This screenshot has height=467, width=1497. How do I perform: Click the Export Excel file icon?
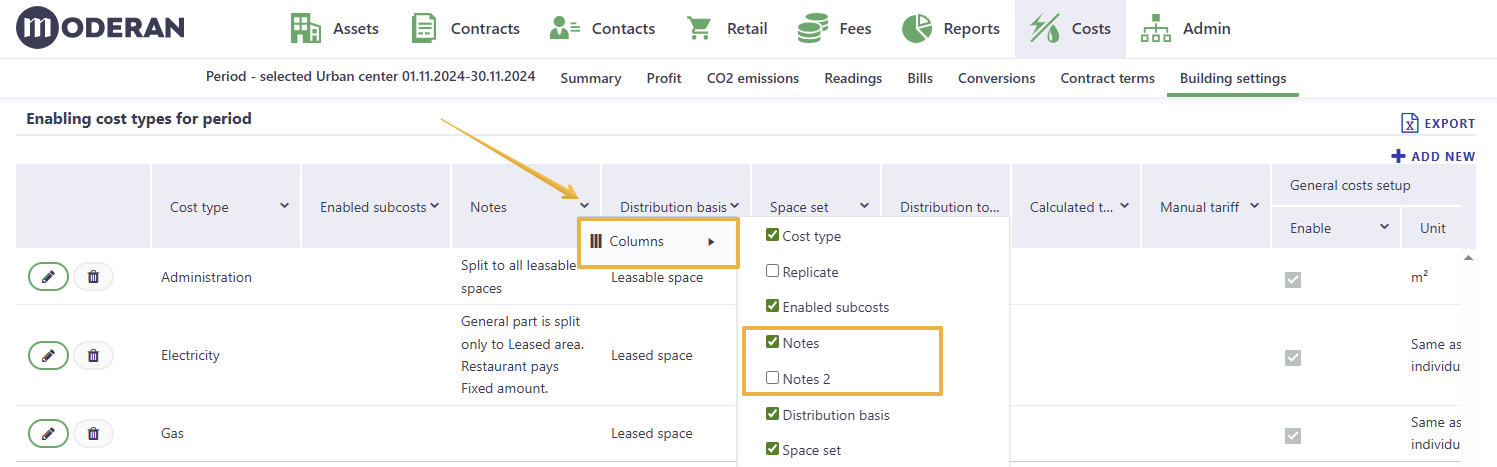1410,123
